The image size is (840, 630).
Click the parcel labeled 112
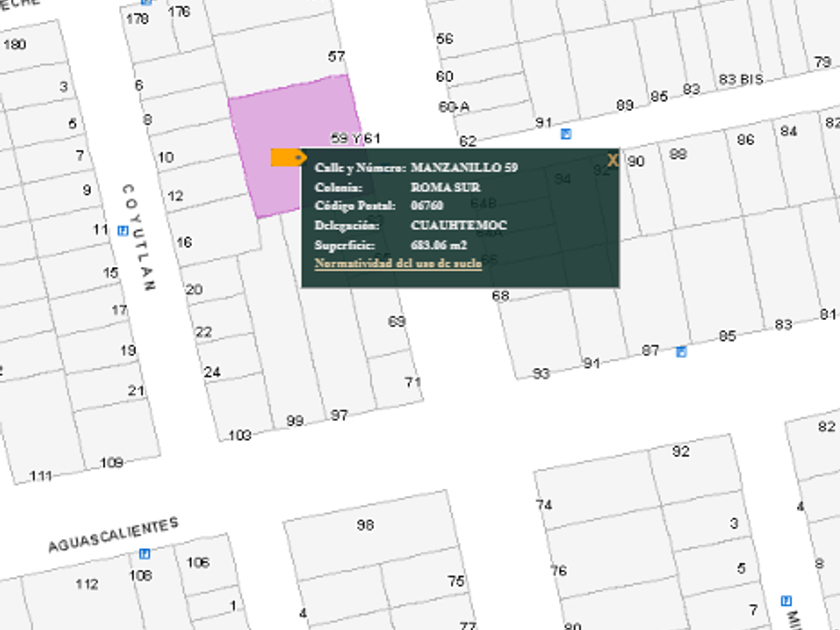(87, 584)
